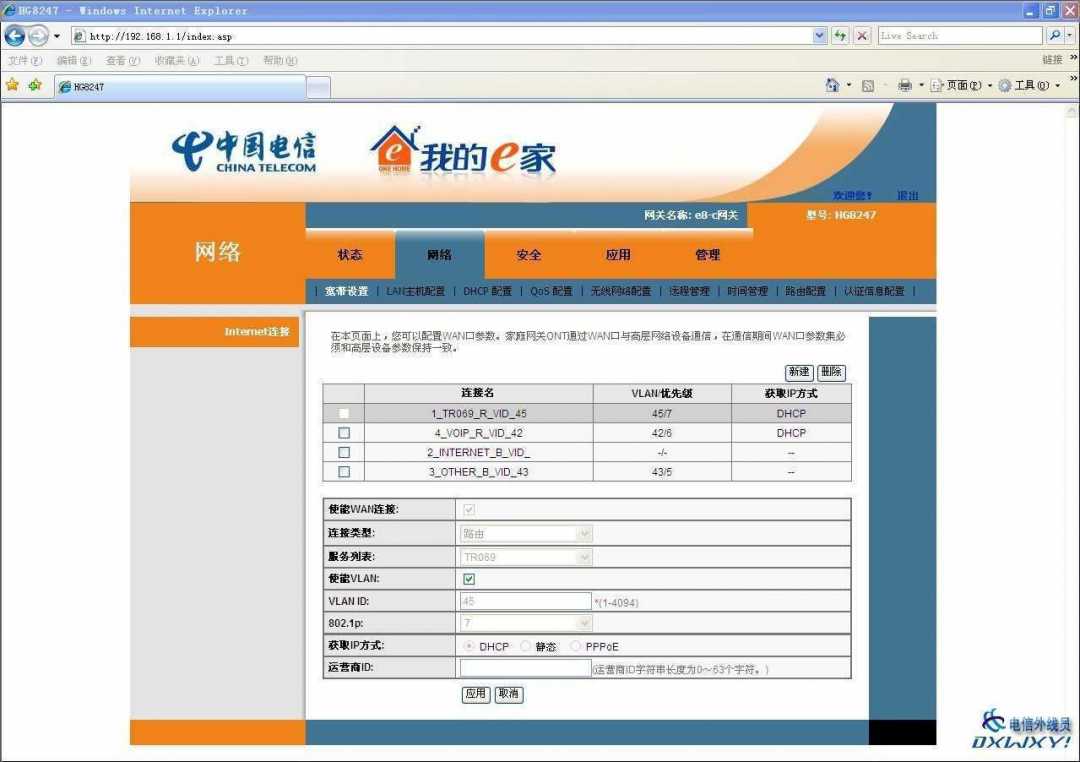Viewport: 1080px width, 762px height.
Task: Open recent pages dropdown beside Forward button
Action: 57,36
